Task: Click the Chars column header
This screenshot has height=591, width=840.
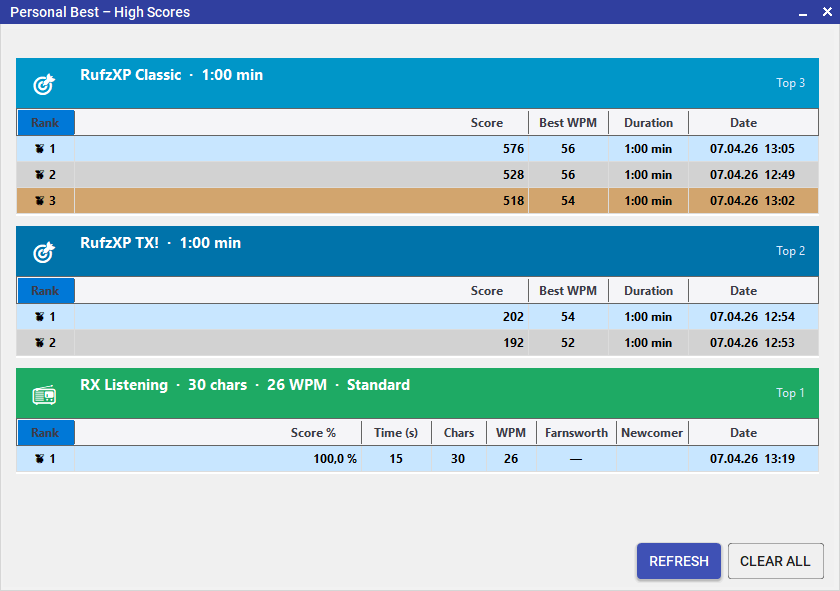Action: [x=459, y=432]
